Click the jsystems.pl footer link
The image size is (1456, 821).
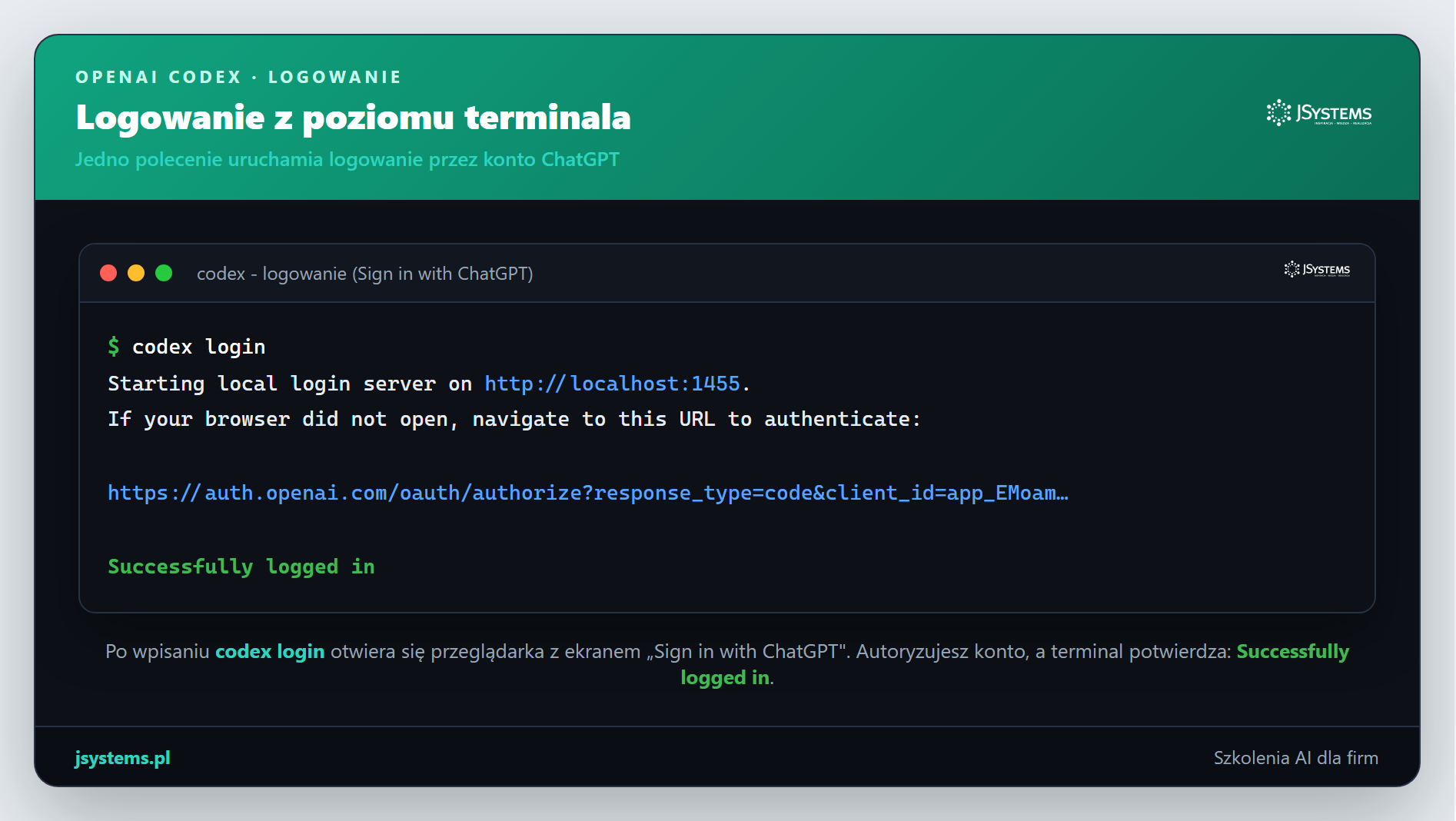coord(122,758)
